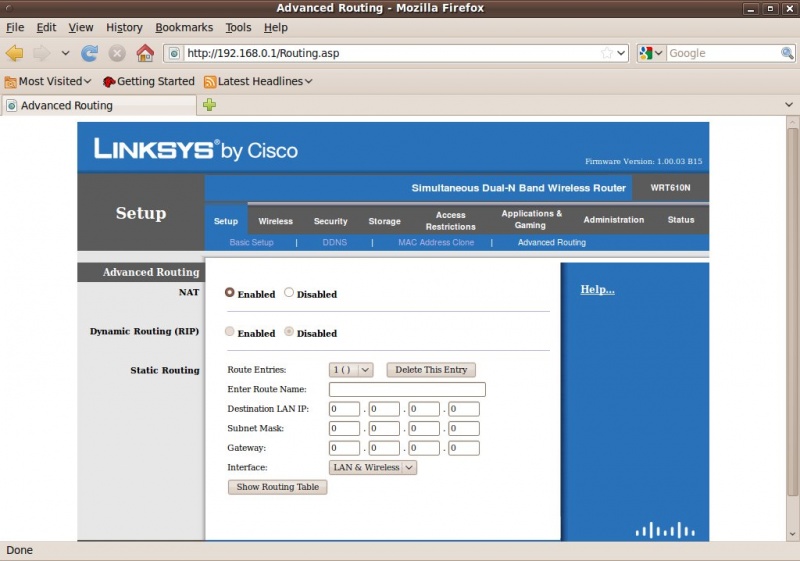The height and width of the screenshot is (561, 800).
Task: Open the back/forward history dropdown arrow
Action: [x=65, y=53]
